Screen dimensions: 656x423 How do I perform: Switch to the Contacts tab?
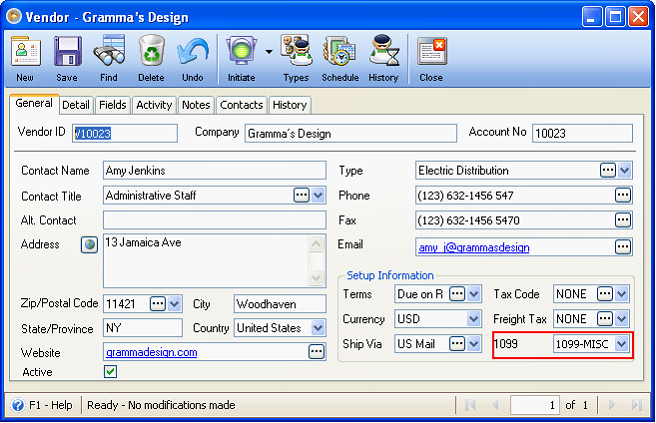(x=241, y=105)
